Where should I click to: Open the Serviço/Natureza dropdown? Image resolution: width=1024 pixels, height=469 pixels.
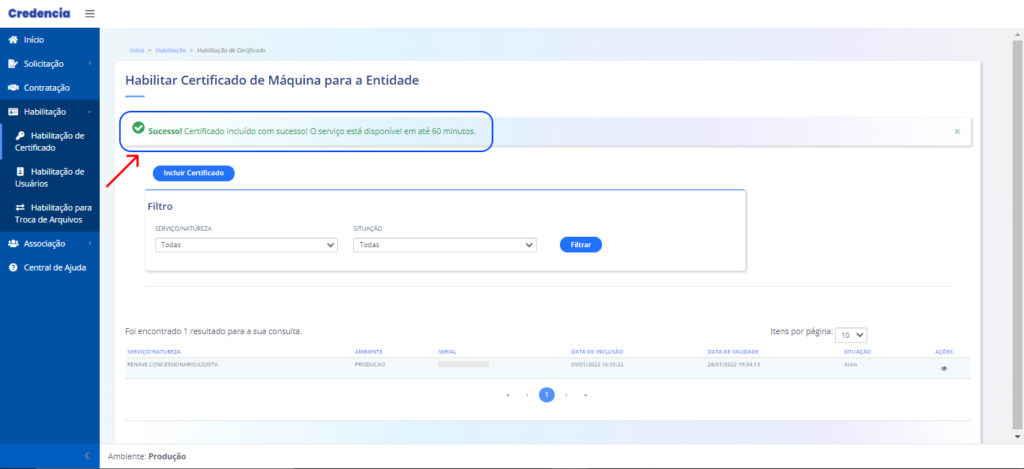coord(246,245)
